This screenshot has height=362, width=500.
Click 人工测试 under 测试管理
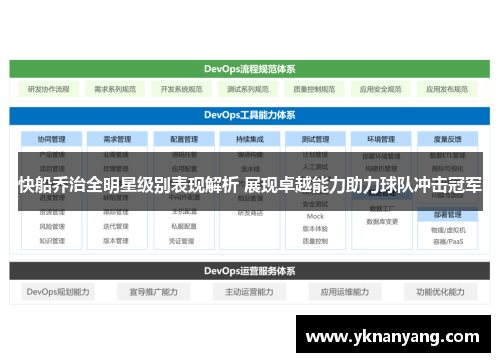(x=315, y=167)
